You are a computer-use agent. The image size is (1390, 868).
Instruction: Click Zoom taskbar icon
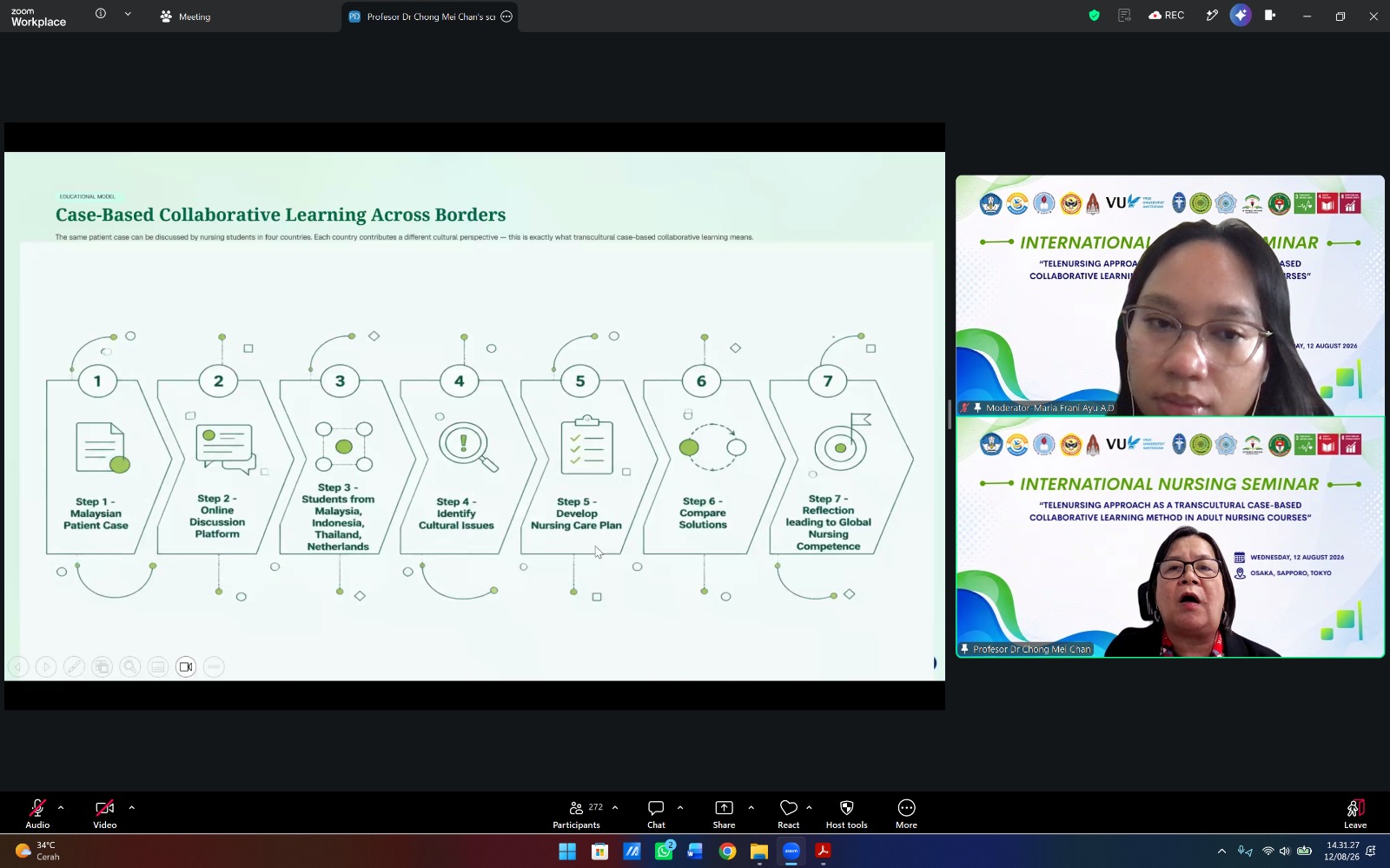(791, 851)
